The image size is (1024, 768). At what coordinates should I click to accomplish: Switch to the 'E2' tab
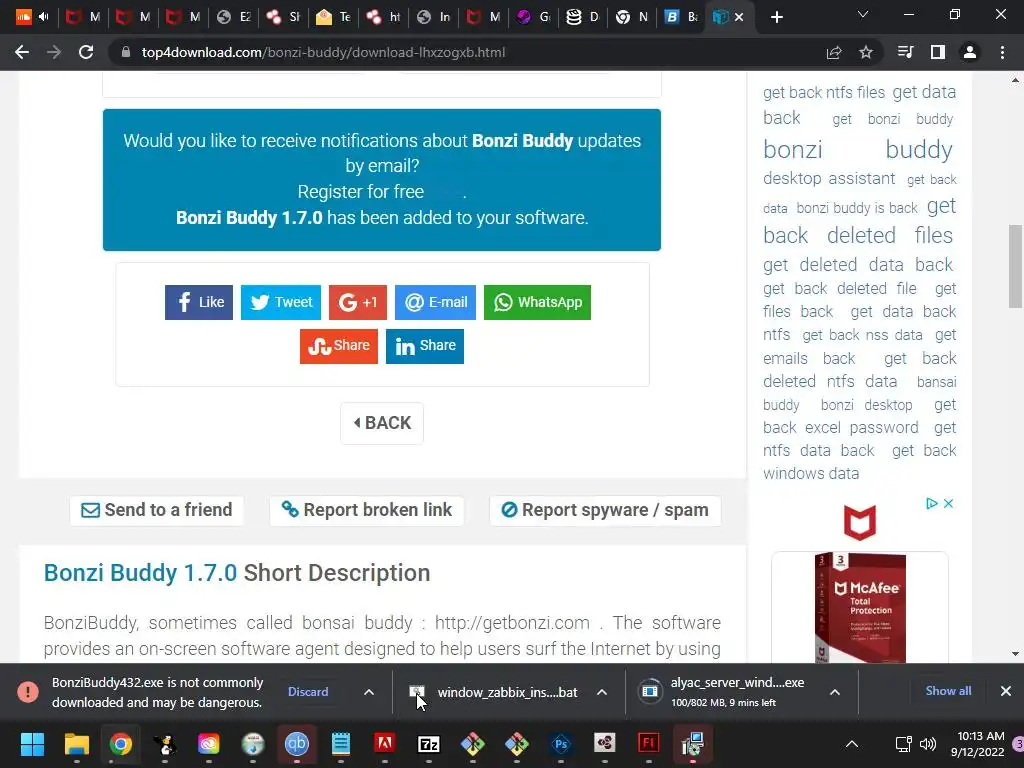coord(234,17)
